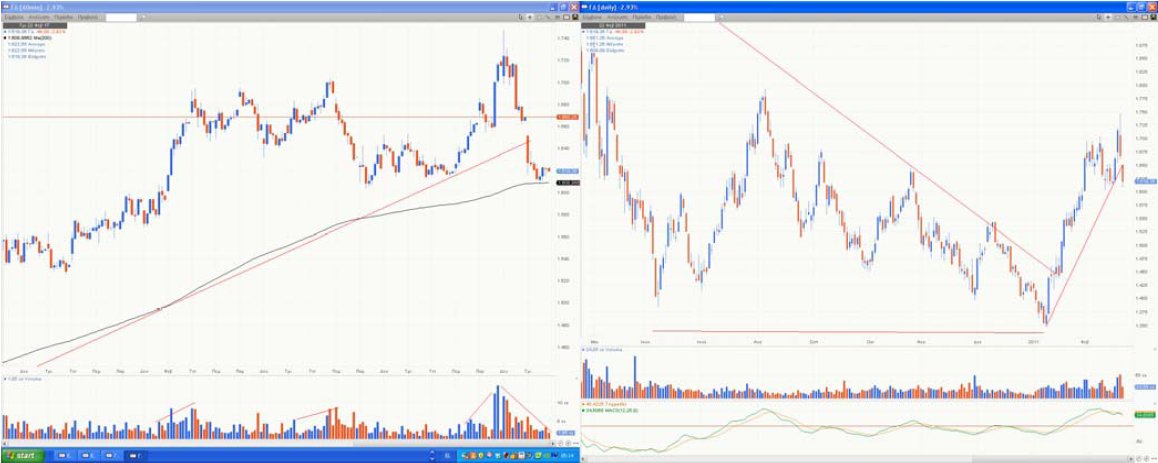
Task: Expand the symbol dropdown in right daily chart
Action: pyautogui.click(x=720, y=17)
